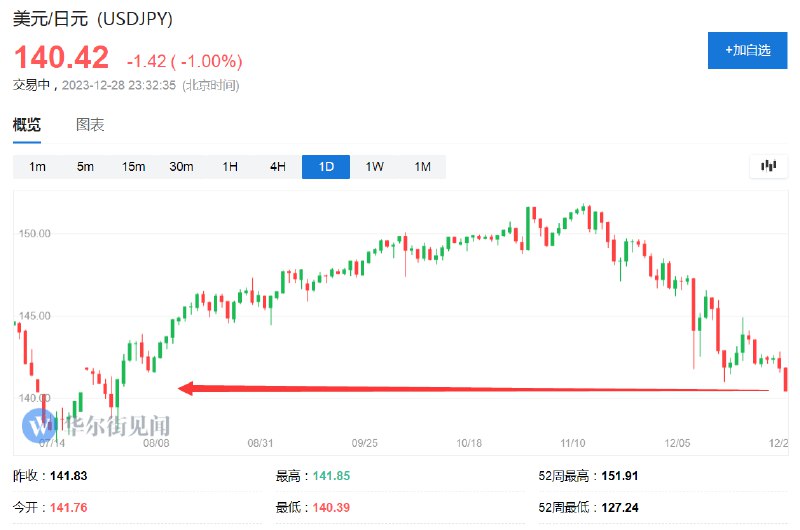Choose the 1H timeframe
Screen dimensions: 800x530
(x=230, y=167)
